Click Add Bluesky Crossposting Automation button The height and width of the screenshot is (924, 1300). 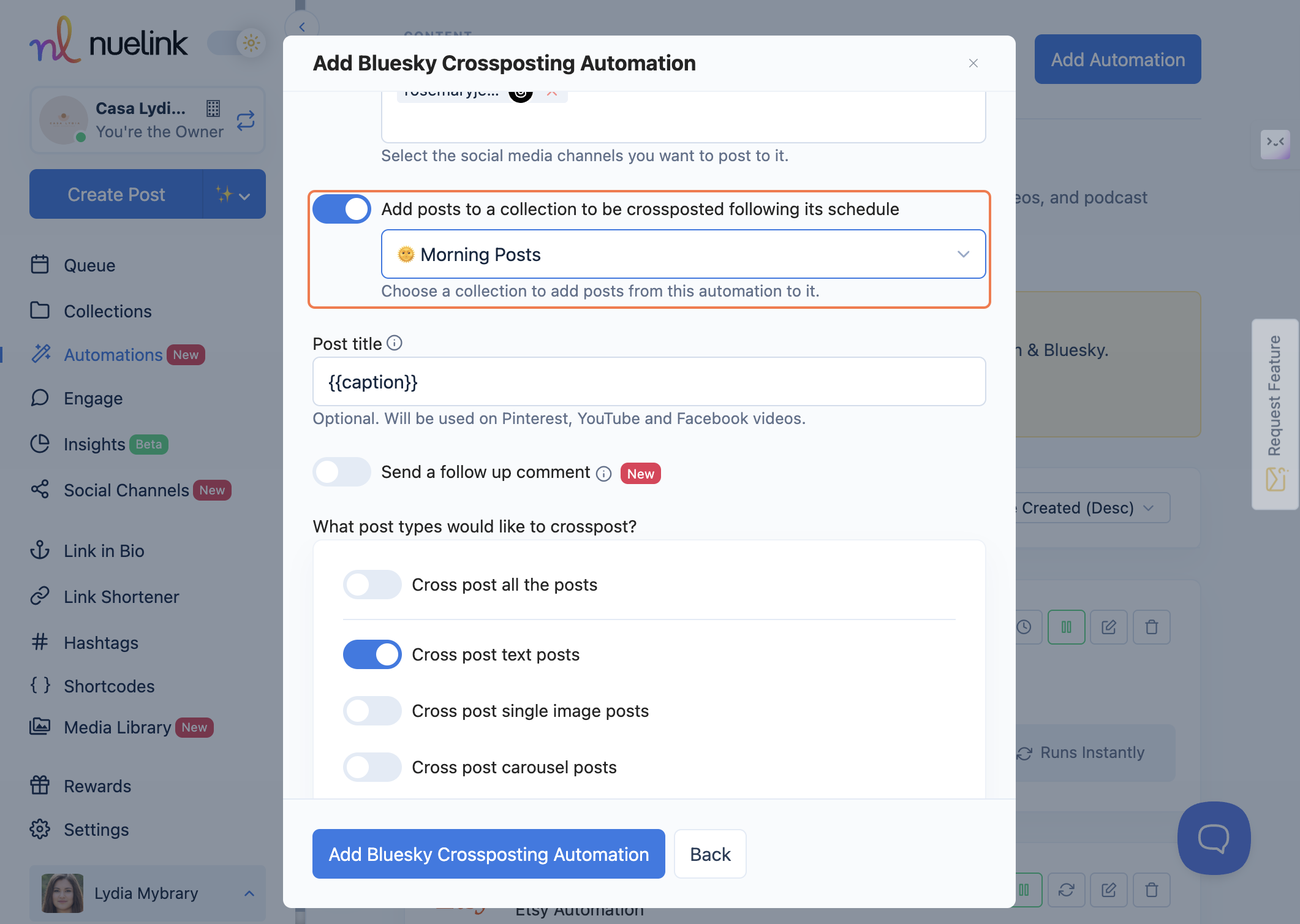coord(488,854)
